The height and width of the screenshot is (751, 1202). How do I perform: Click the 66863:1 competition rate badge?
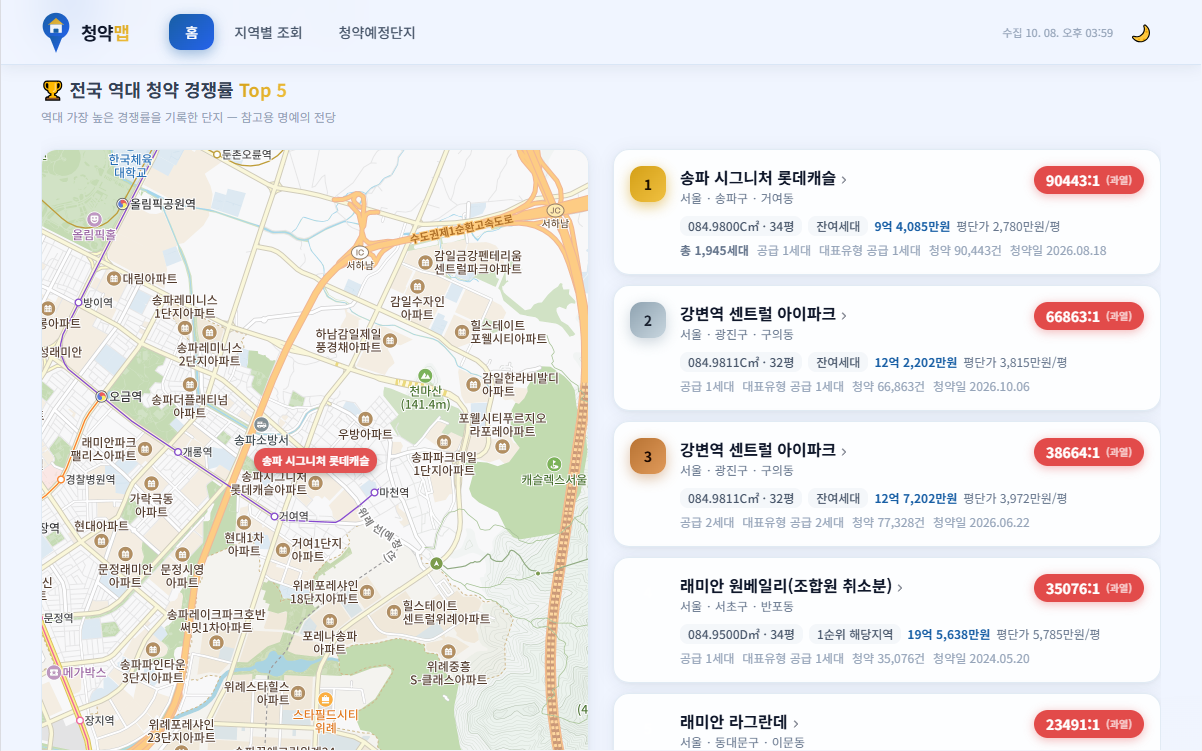pyautogui.click(x=1089, y=316)
